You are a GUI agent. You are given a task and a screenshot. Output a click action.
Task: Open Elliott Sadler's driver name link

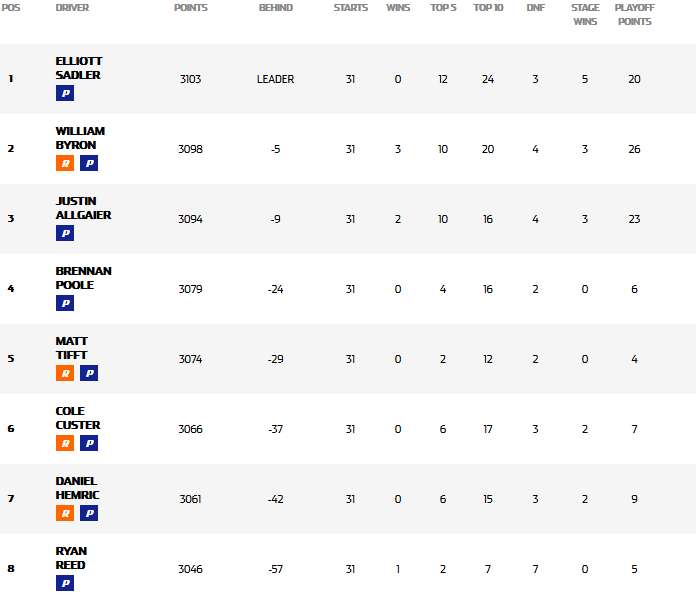point(79,68)
